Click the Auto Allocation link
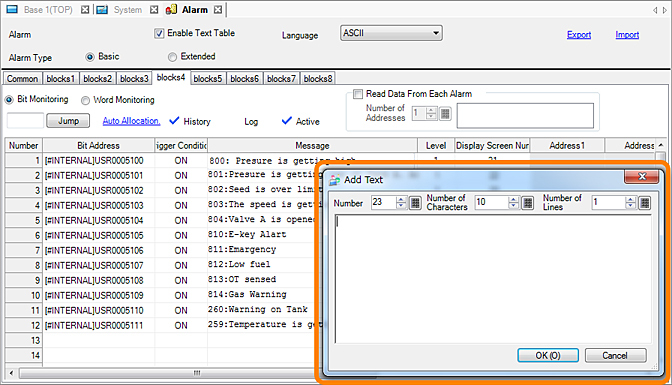 click(131, 121)
